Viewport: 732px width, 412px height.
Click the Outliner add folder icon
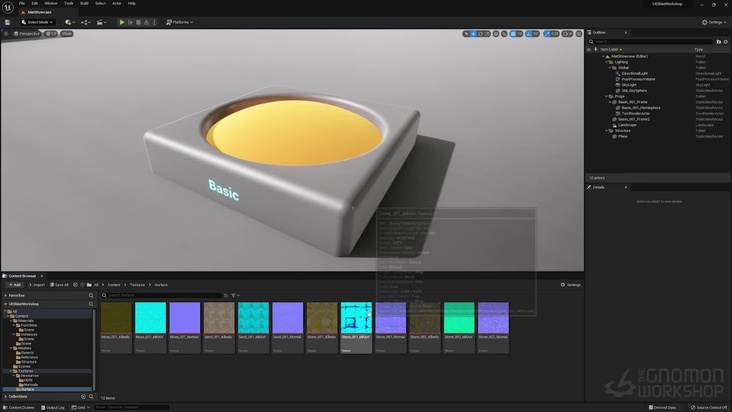(x=717, y=41)
